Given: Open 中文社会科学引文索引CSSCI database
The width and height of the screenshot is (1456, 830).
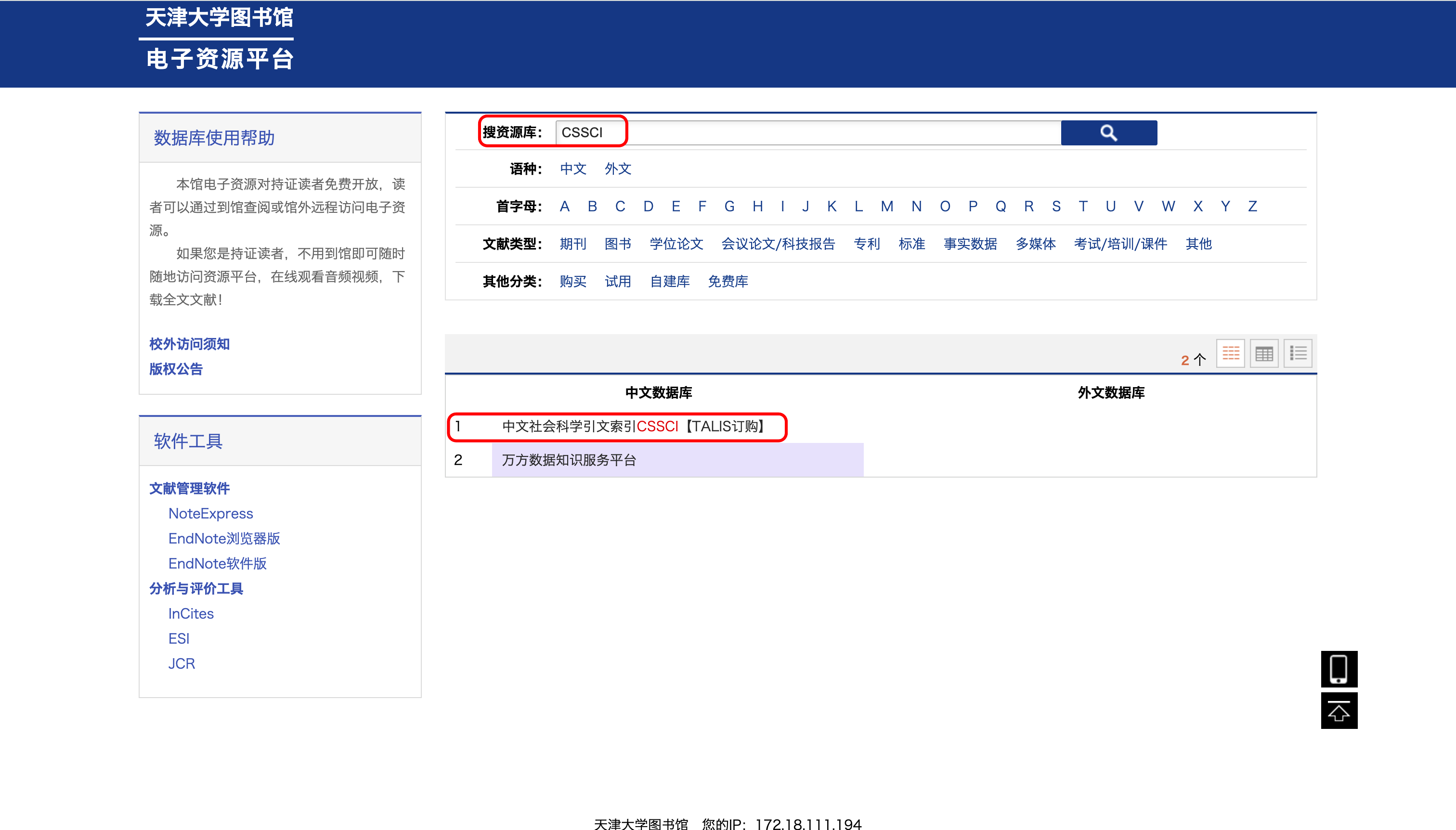Looking at the screenshot, I should [633, 427].
